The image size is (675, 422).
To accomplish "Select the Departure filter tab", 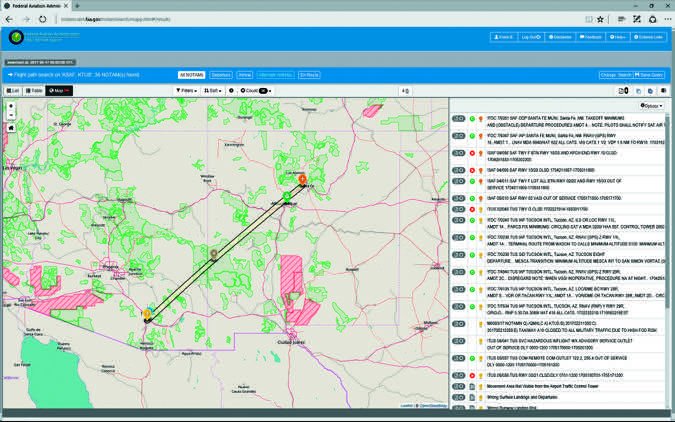I will pyautogui.click(x=220, y=75).
